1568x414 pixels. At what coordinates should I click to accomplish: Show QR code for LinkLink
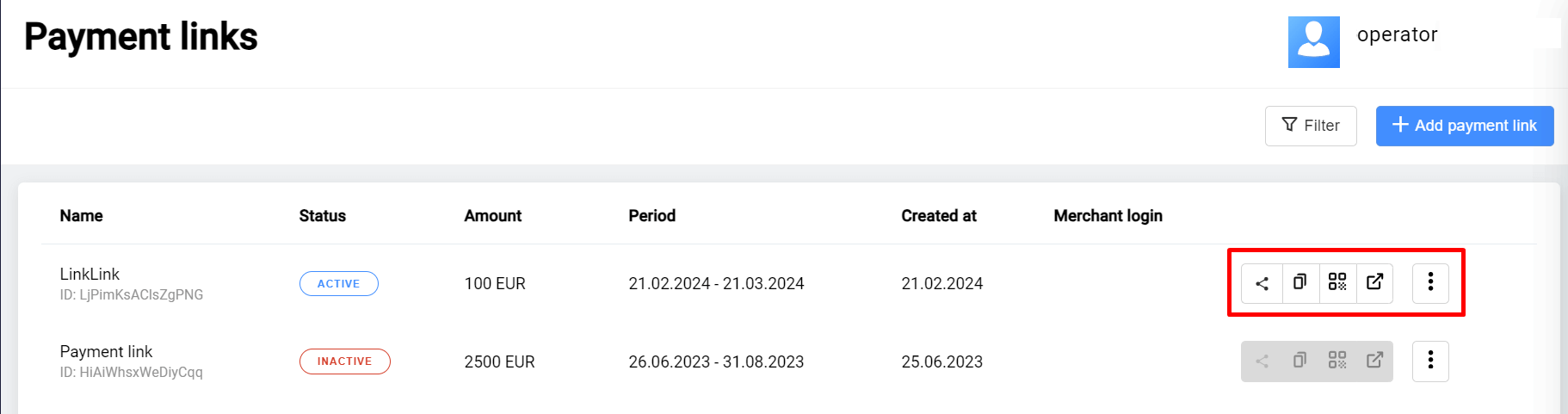coord(1337,282)
